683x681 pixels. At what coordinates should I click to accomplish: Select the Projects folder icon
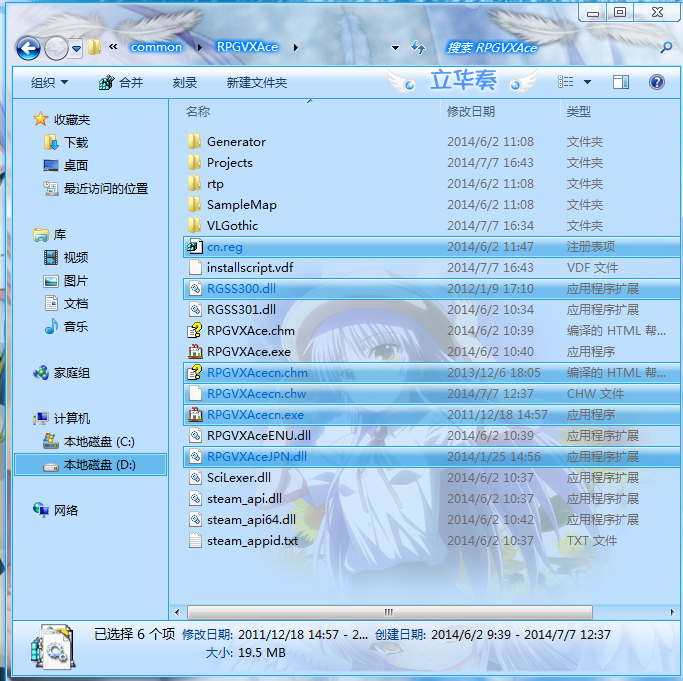[x=194, y=163]
